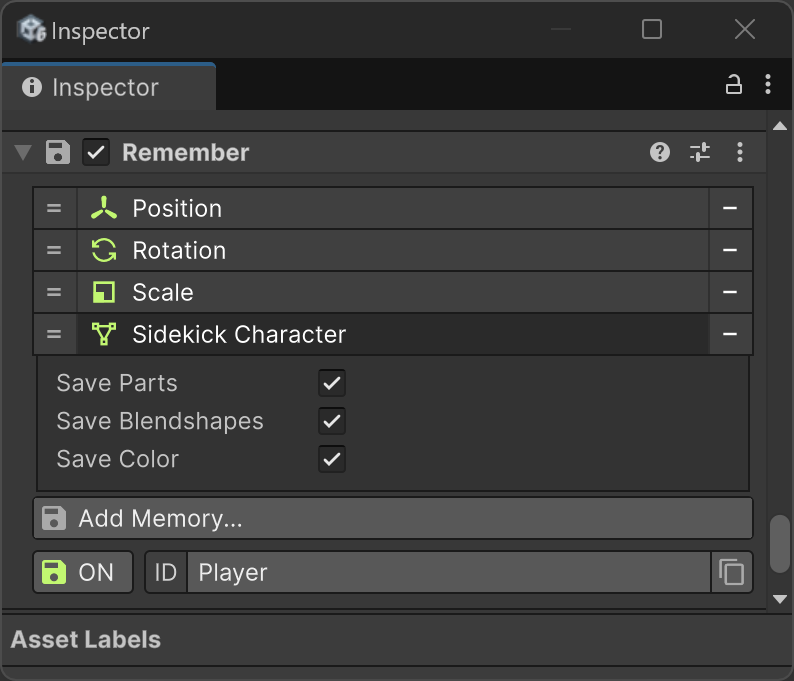This screenshot has height=681, width=794.
Task: Open the Inspector tab three-dot menu
Action: [767, 86]
